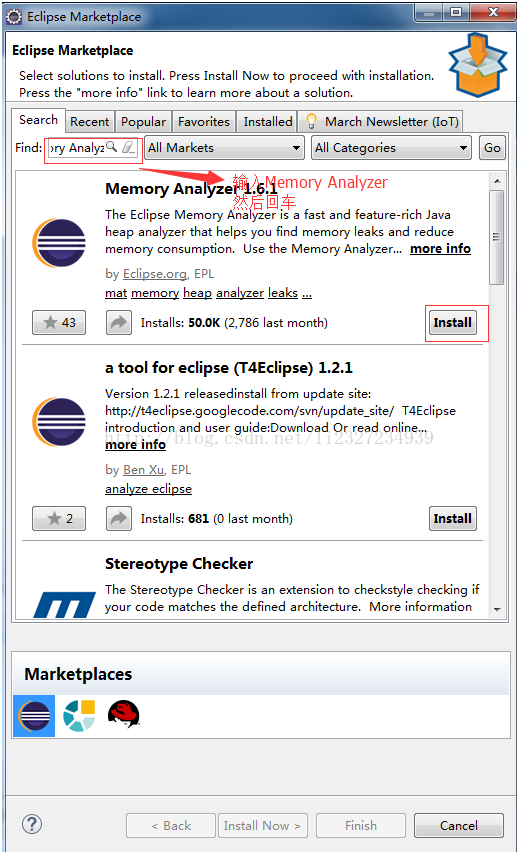Click the 'Stereotype Checker' title
Viewport: 519px width, 854px height.
pos(179,564)
